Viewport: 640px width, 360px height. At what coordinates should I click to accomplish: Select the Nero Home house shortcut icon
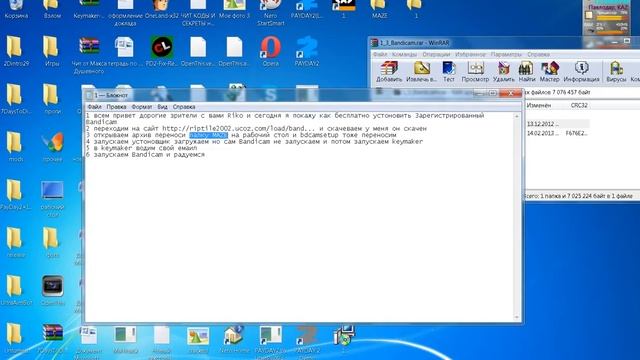click(x=234, y=339)
